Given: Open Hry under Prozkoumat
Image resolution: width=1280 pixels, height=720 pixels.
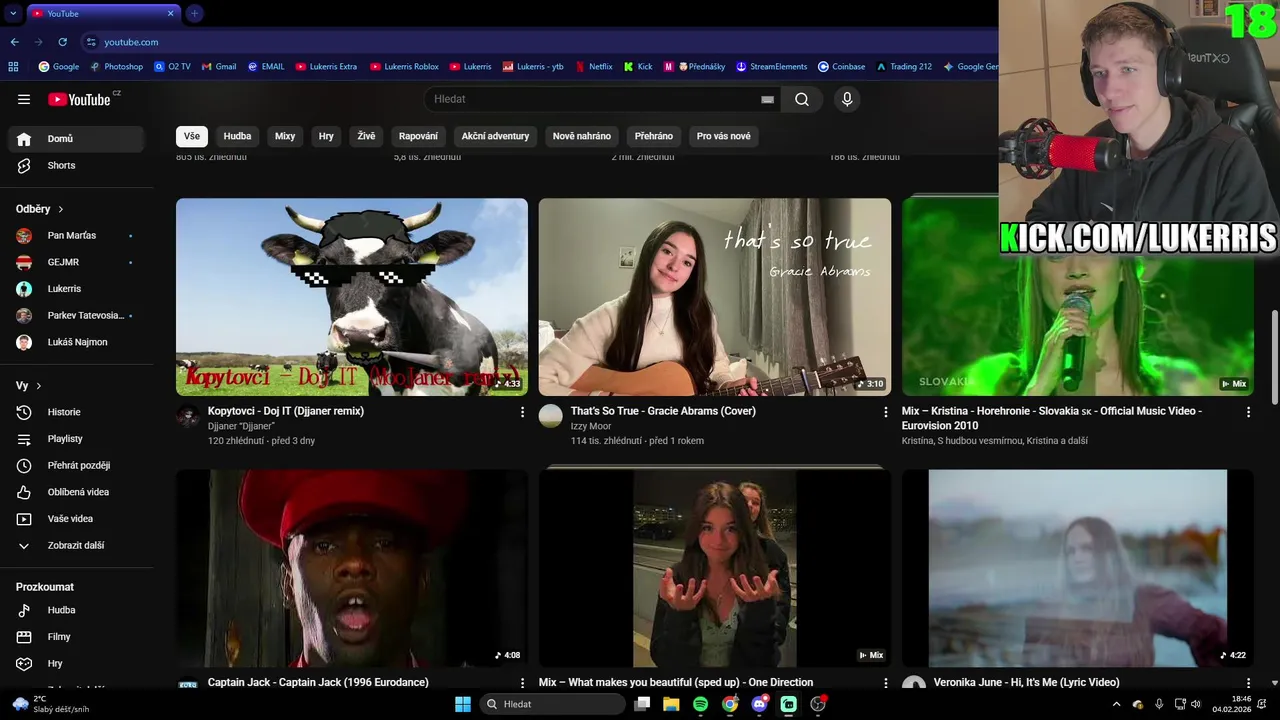Looking at the screenshot, I should [76, 663].
